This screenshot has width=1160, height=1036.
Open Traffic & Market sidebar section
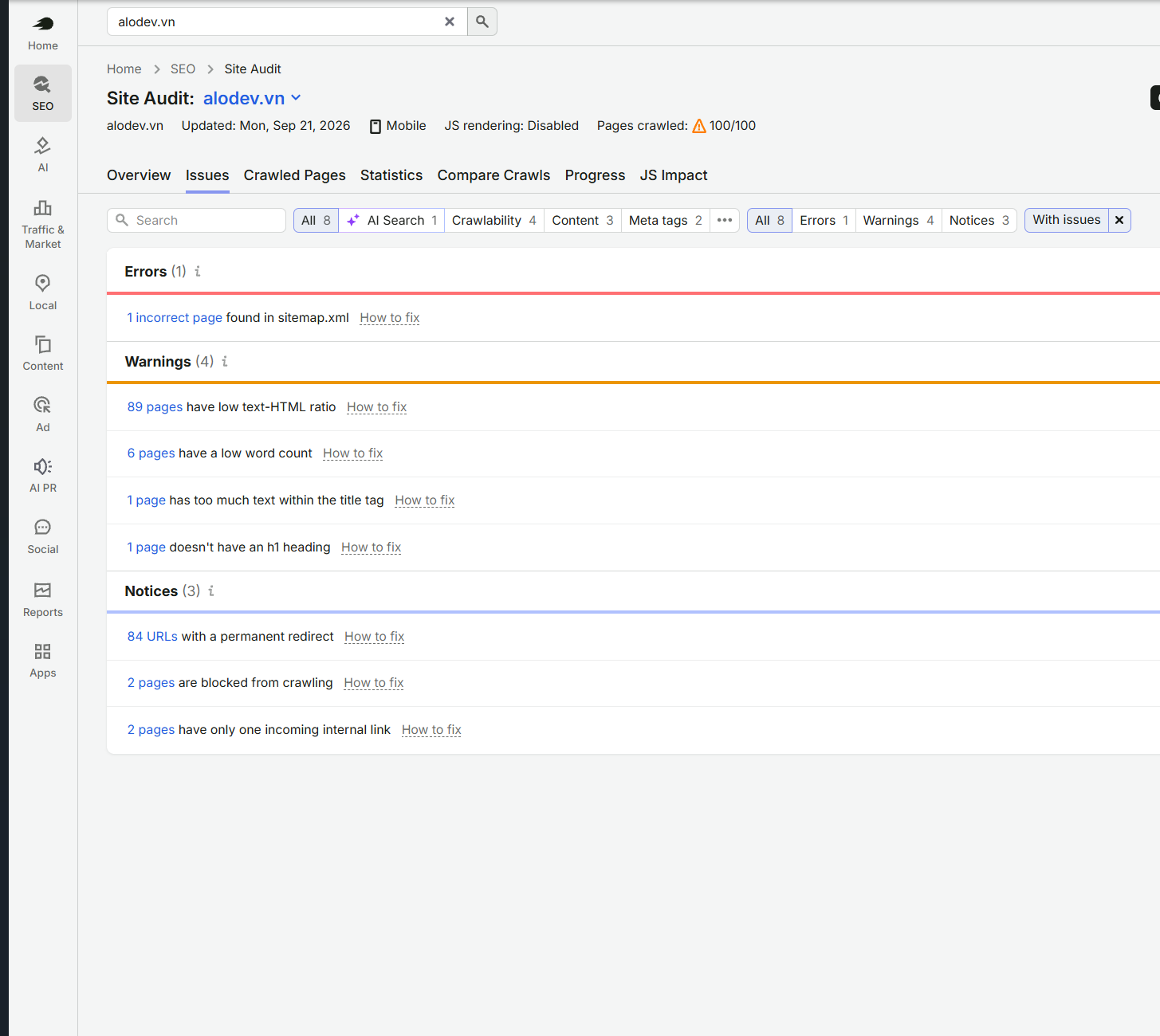[43, 224]
